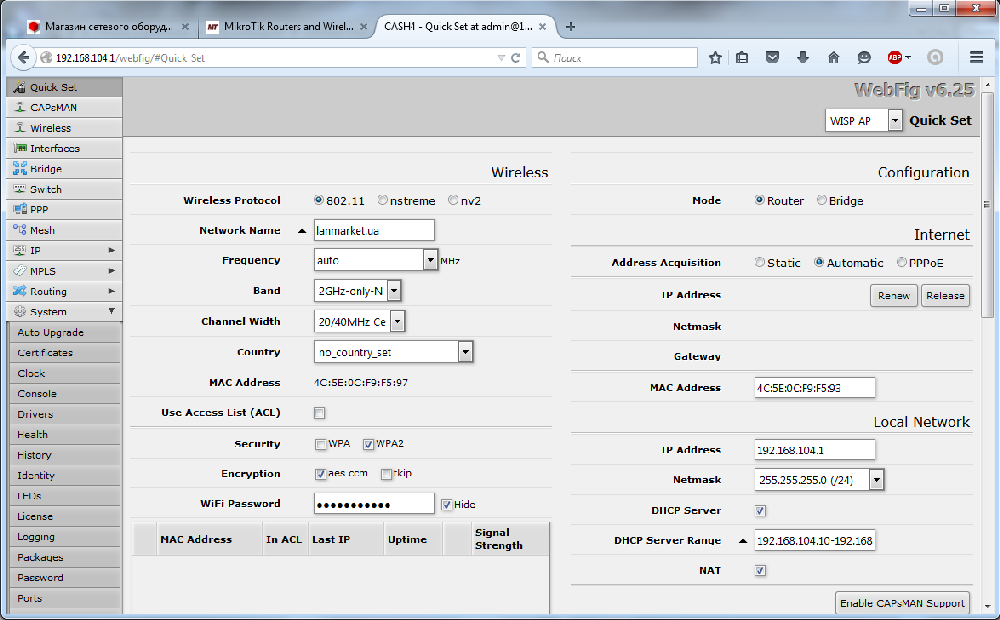Open the Firefox hamburger menu
This screenshot has width=1000, height=620.
[977, 57]
